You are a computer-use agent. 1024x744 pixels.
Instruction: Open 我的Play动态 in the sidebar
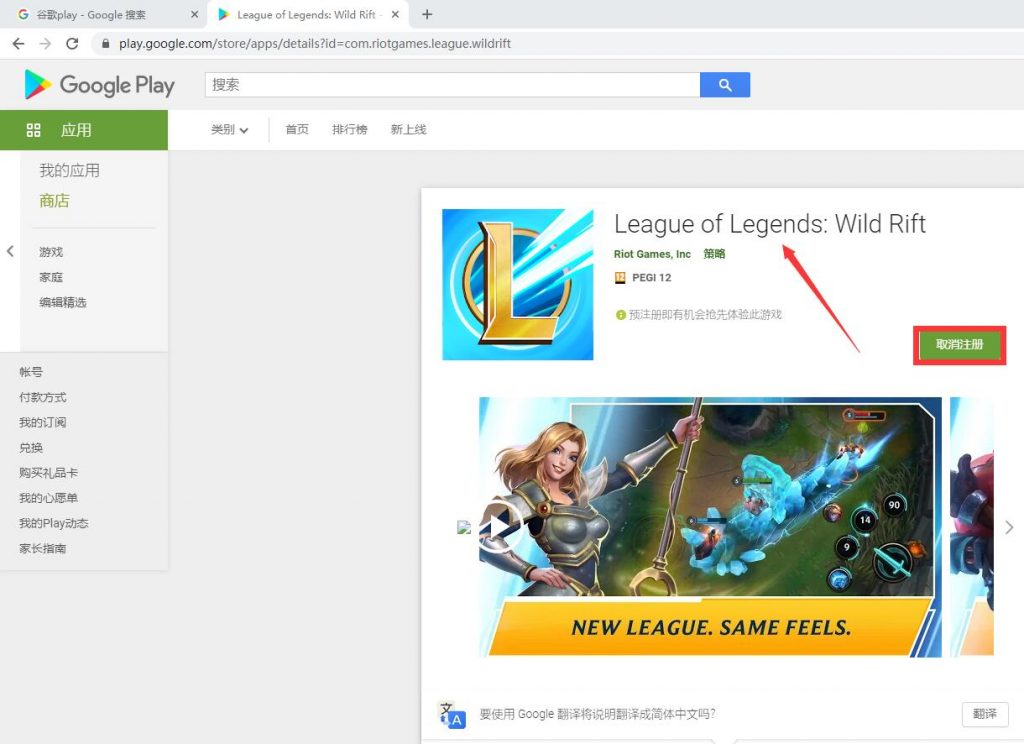(x=54, y=523)
